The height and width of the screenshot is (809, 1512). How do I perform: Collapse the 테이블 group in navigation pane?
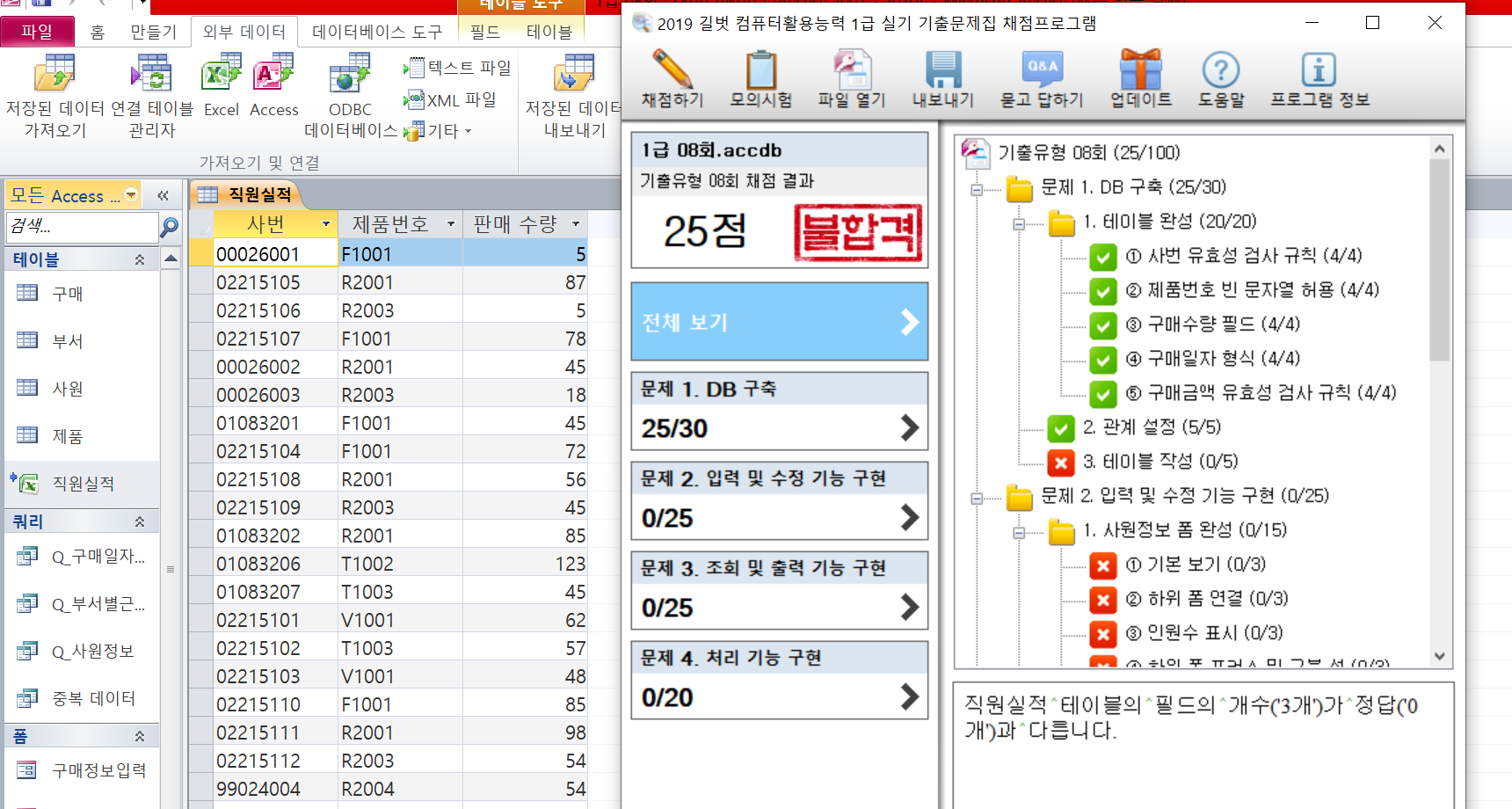point(139,259)
